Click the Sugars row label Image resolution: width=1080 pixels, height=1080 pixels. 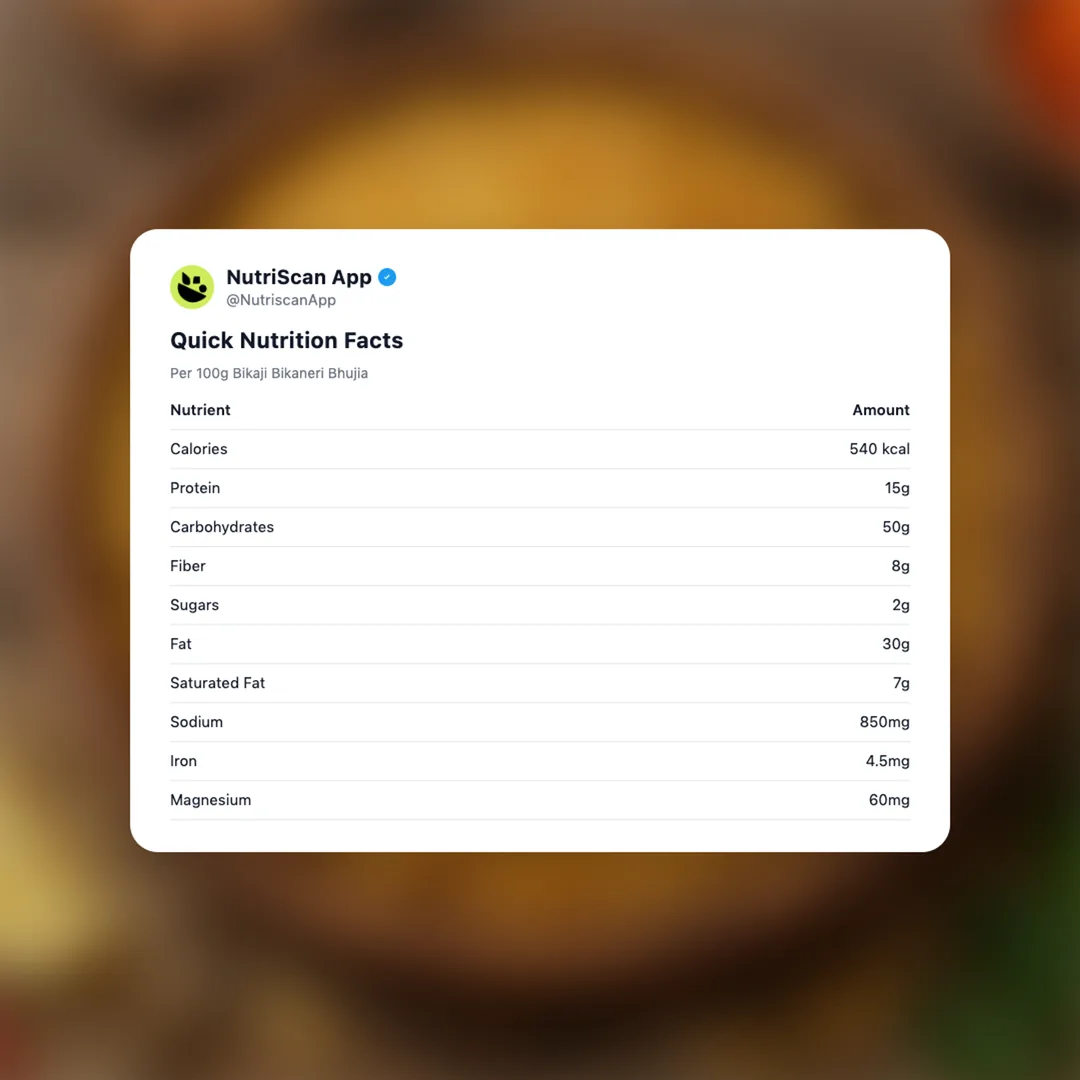click(x=194, y=605)
